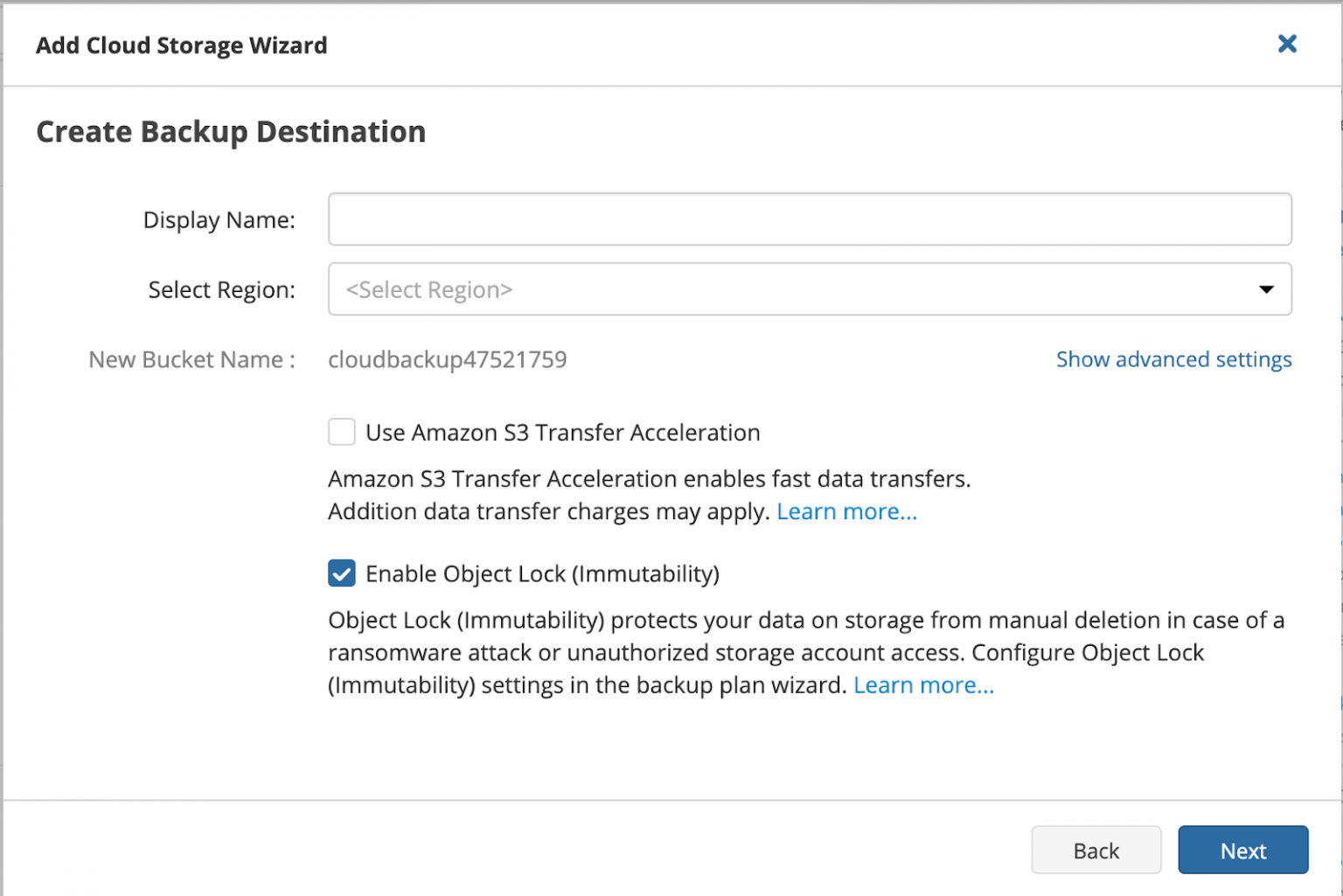Close the Add Cloud Storage Wizard
Screen dimensions: 1343x896
pyautogui.click(x=1286, y=44)
